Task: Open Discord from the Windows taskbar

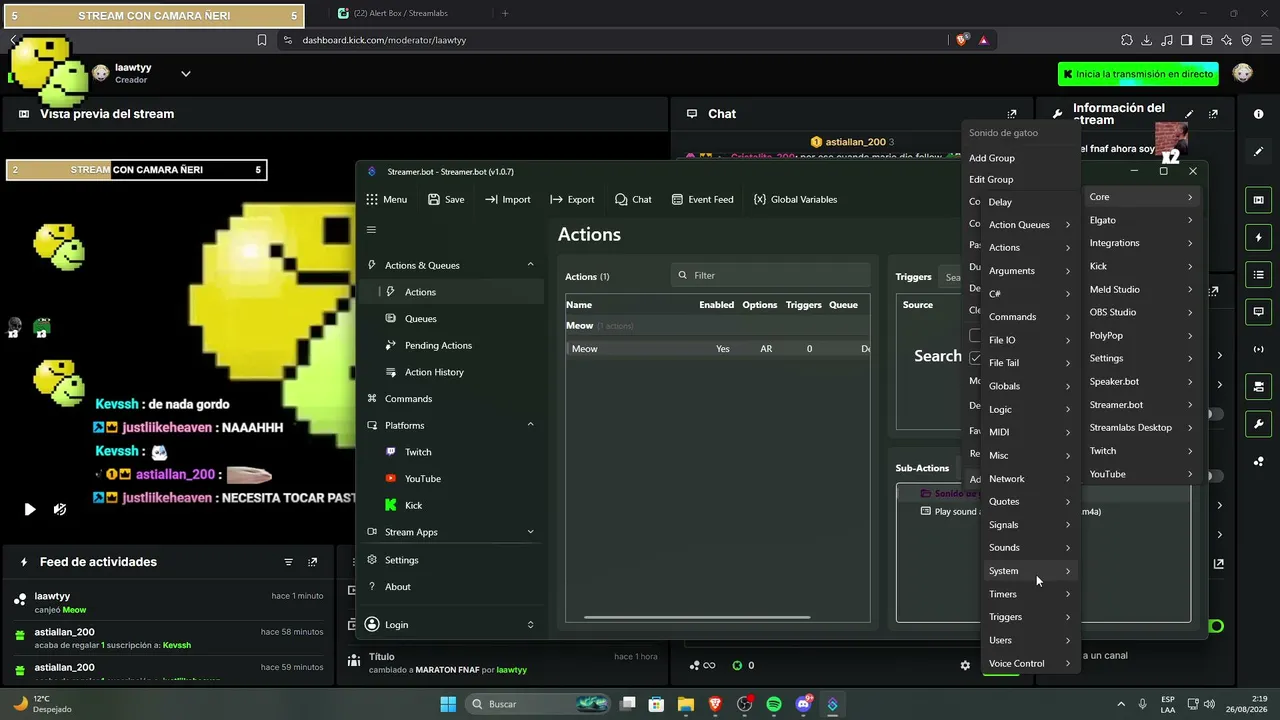Action: 803,704
